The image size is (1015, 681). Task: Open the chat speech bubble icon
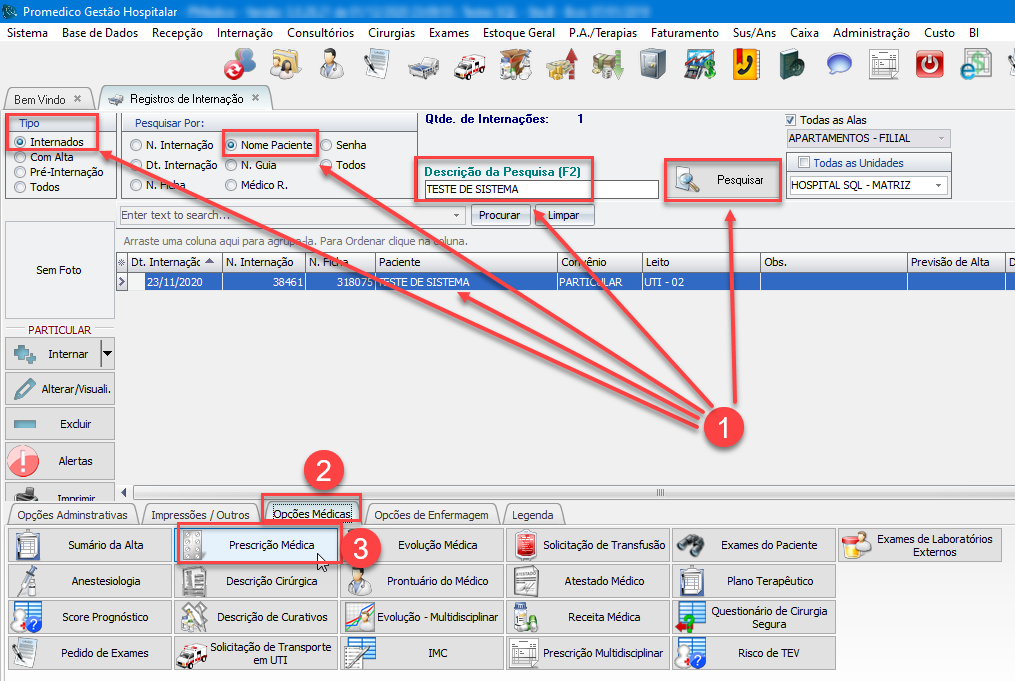(838, 65)
